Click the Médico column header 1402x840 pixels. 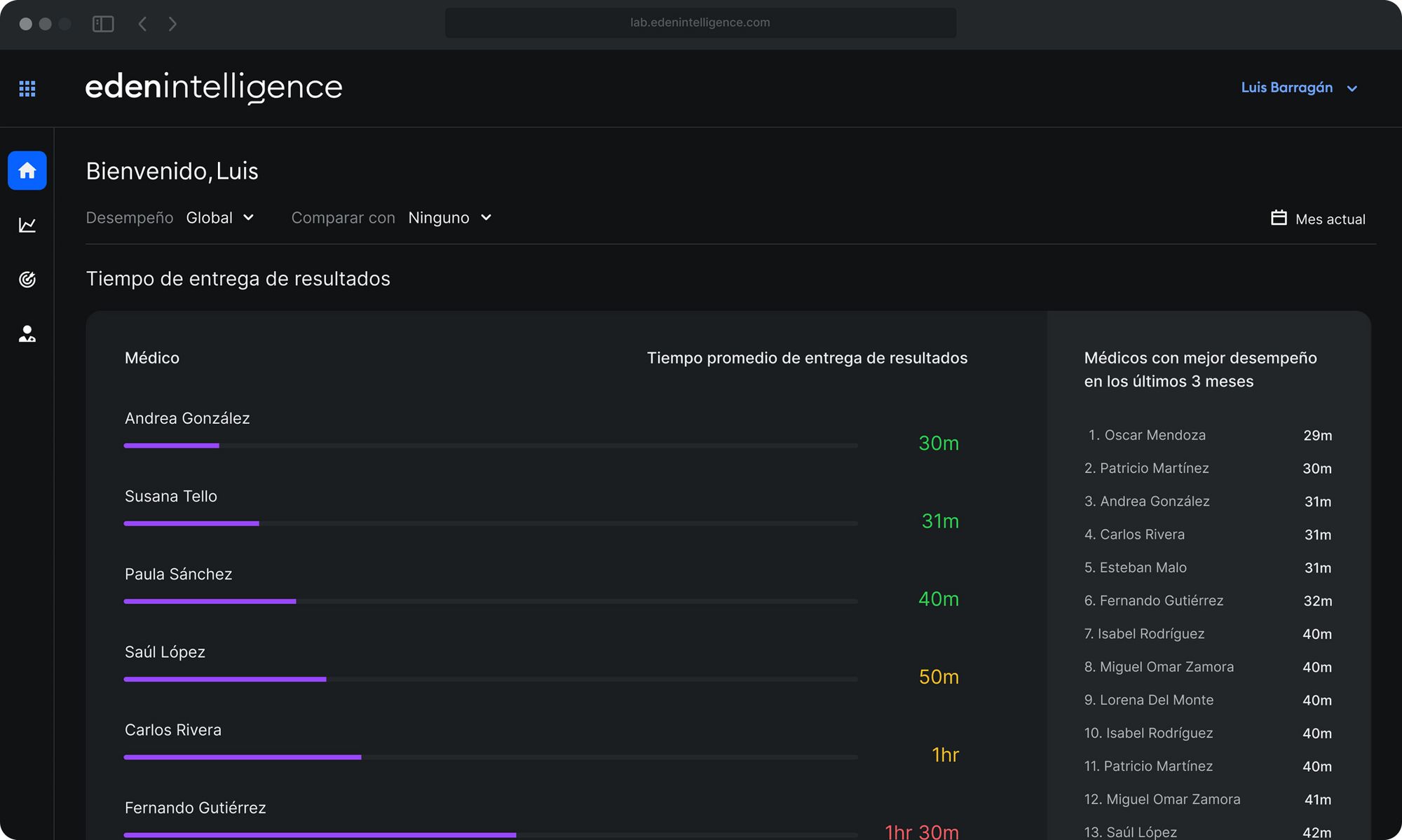[x=152, y=358]
